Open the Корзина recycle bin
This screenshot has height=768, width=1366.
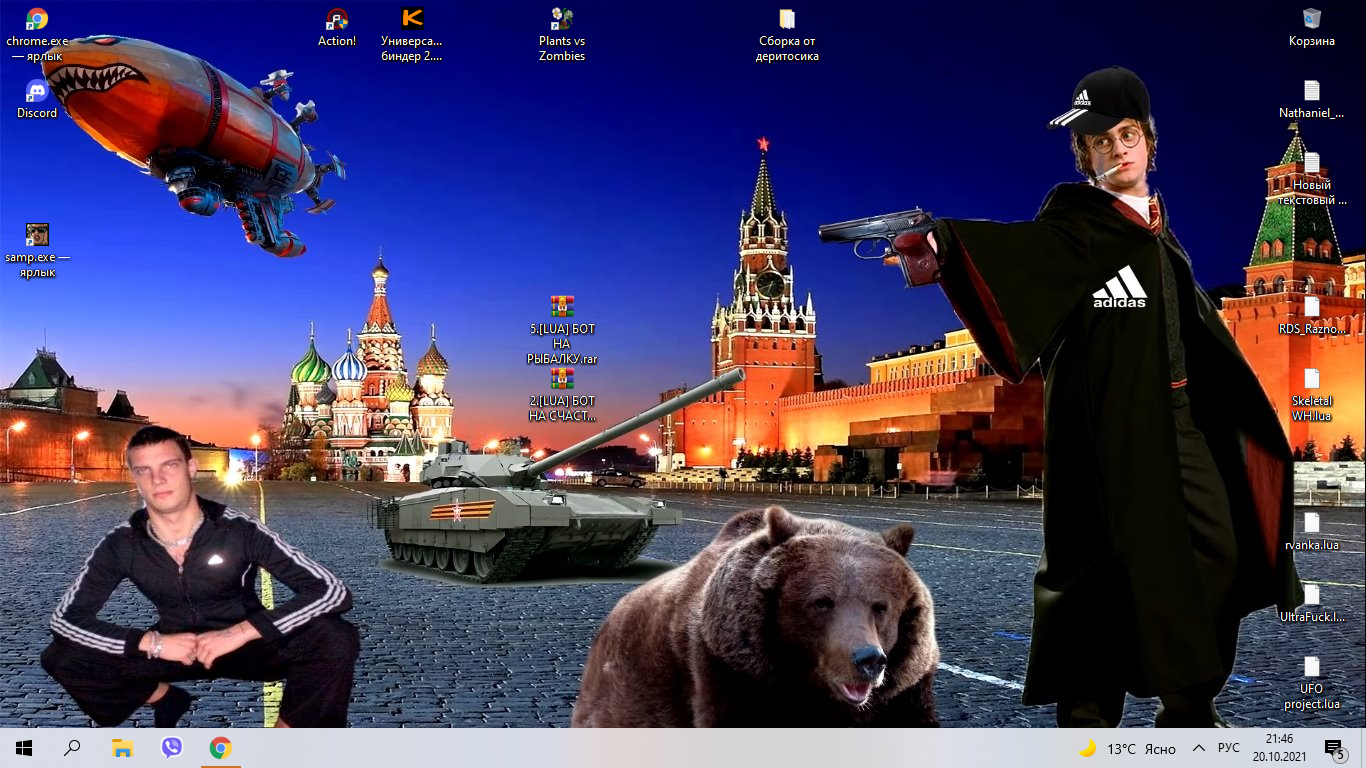1311,19
